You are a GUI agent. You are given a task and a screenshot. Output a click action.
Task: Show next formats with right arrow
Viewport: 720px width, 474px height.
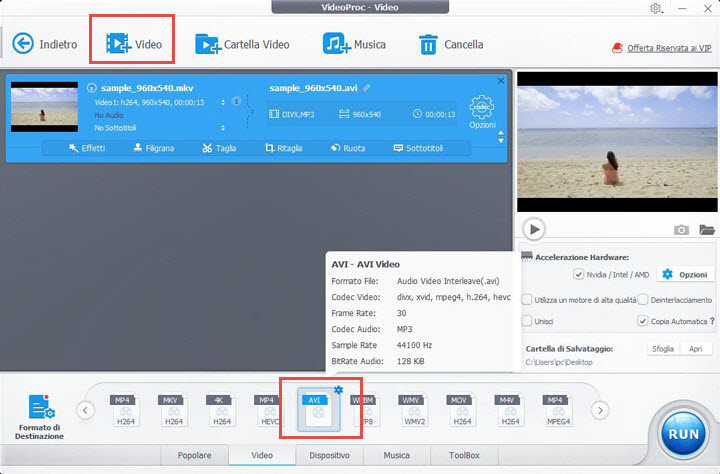pos(600,410)
